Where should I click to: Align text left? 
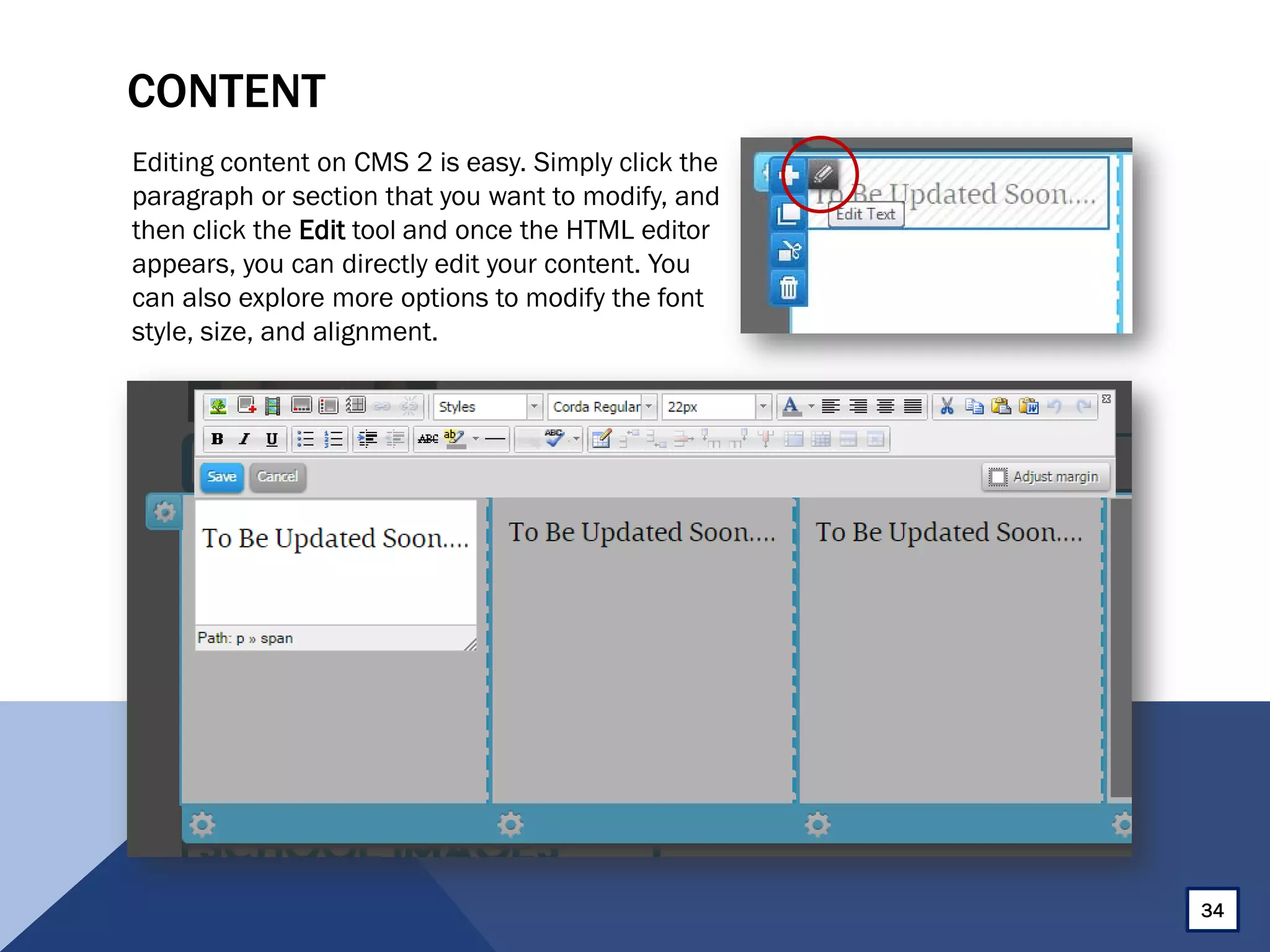[831, 407]
